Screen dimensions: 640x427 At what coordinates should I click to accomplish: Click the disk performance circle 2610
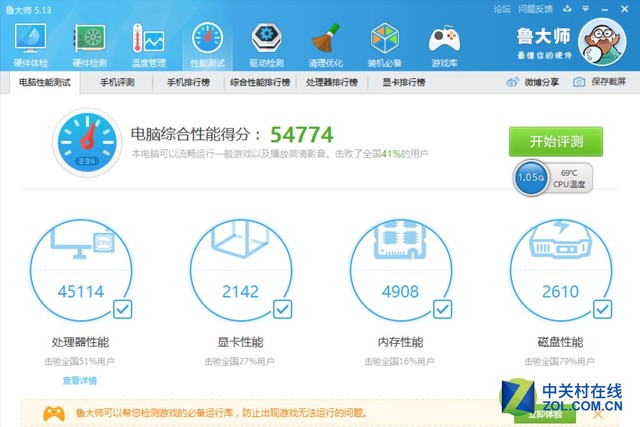tap(561, 269)
